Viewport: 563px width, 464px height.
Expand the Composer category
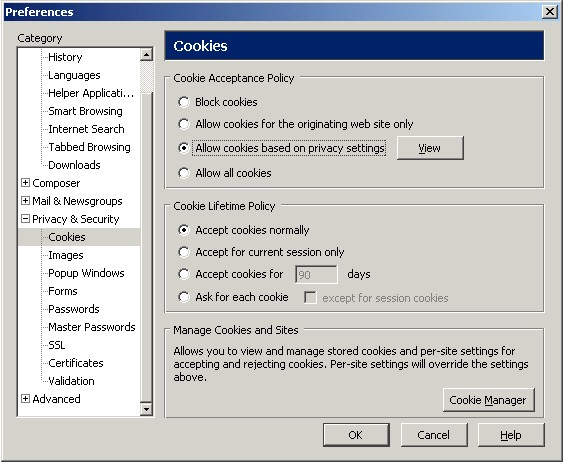25,183
